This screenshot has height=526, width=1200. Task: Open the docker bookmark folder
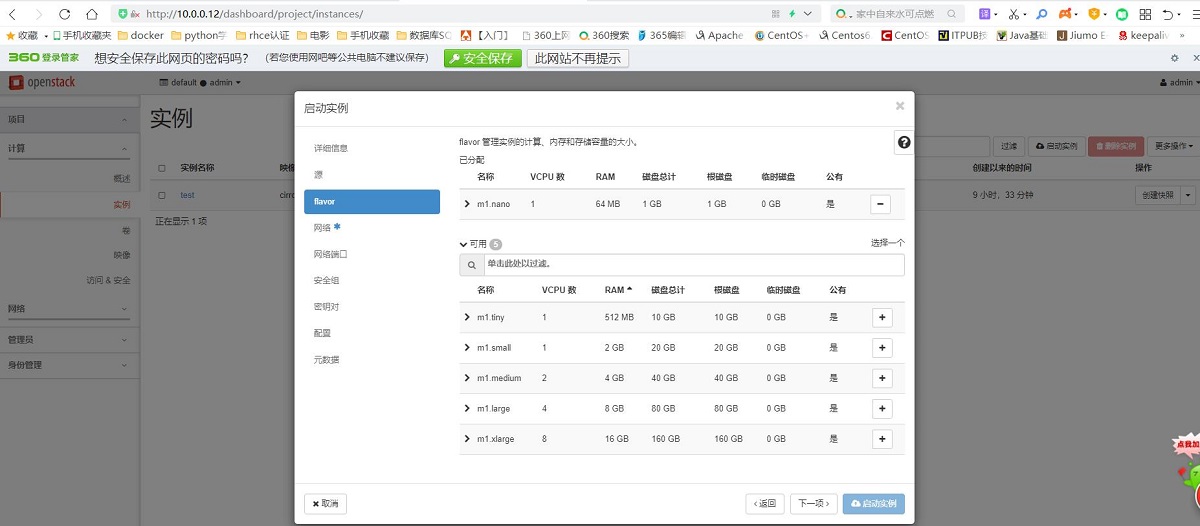140,35
